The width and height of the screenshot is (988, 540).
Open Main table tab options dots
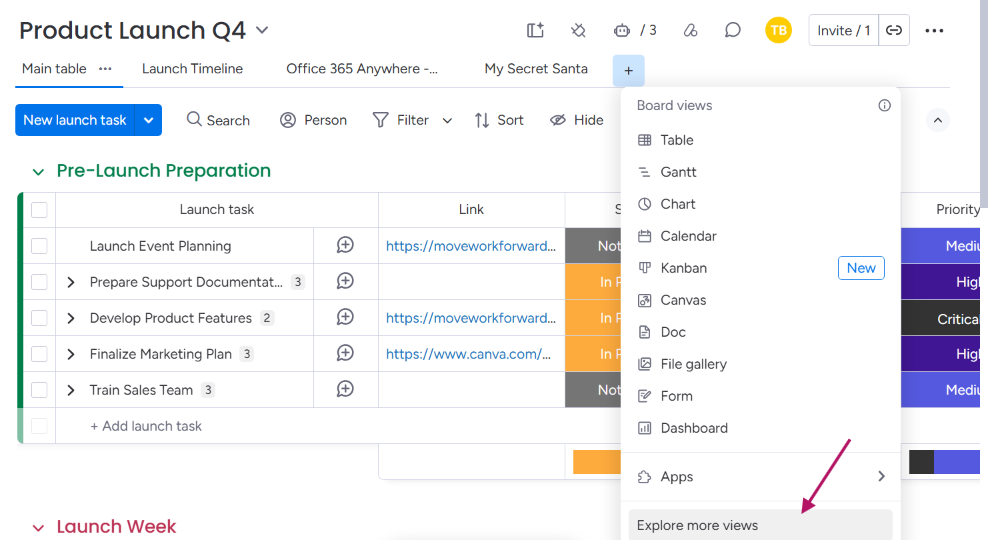pyautogui.click(x=105, y=69)
